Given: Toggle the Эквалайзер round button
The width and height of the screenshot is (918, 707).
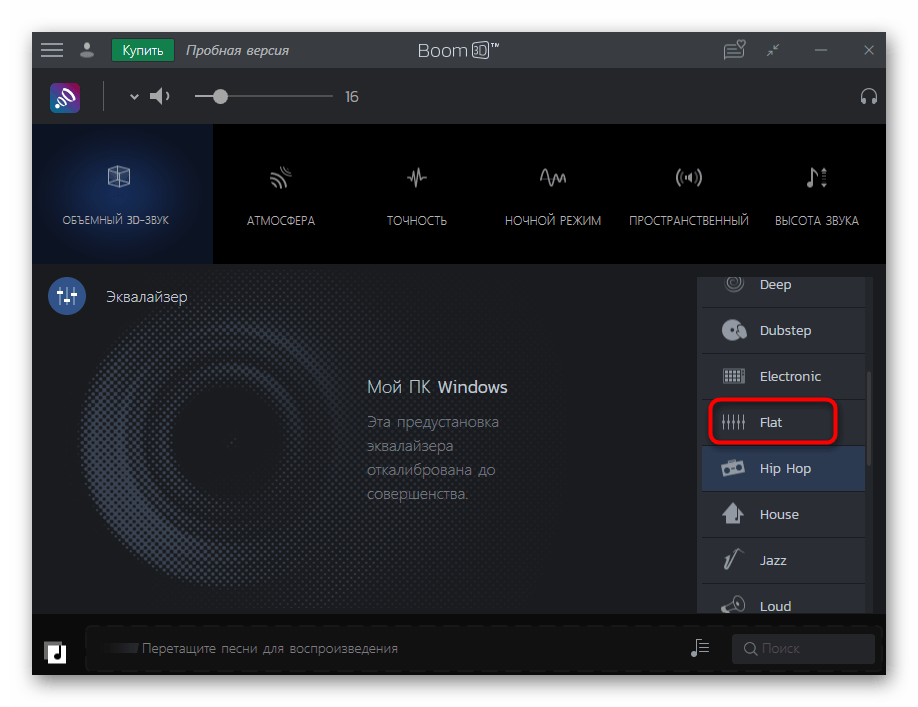Looking at the screenshot, I should [67, 296].
